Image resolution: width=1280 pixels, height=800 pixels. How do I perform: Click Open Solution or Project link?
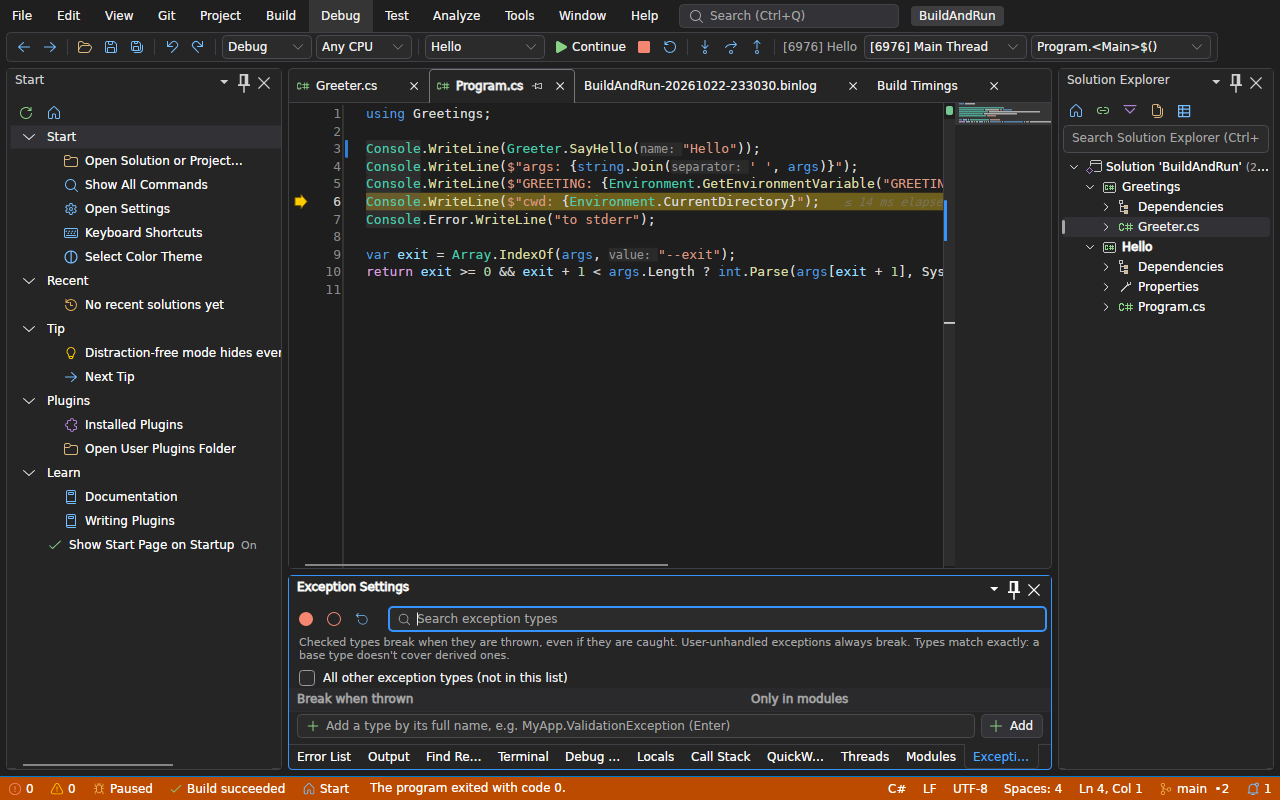click(164, 161)
